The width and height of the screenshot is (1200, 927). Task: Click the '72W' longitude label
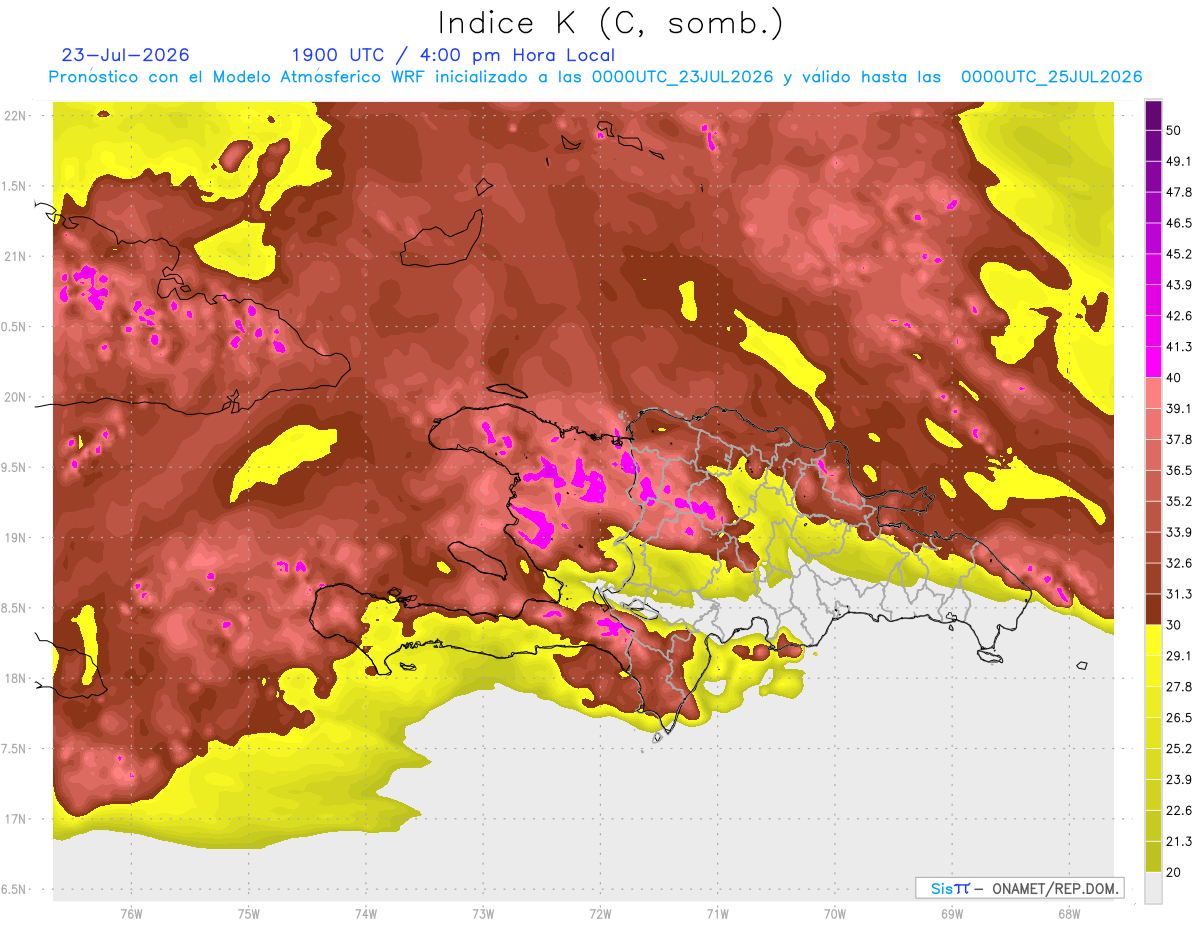click(x=600, y=914)
